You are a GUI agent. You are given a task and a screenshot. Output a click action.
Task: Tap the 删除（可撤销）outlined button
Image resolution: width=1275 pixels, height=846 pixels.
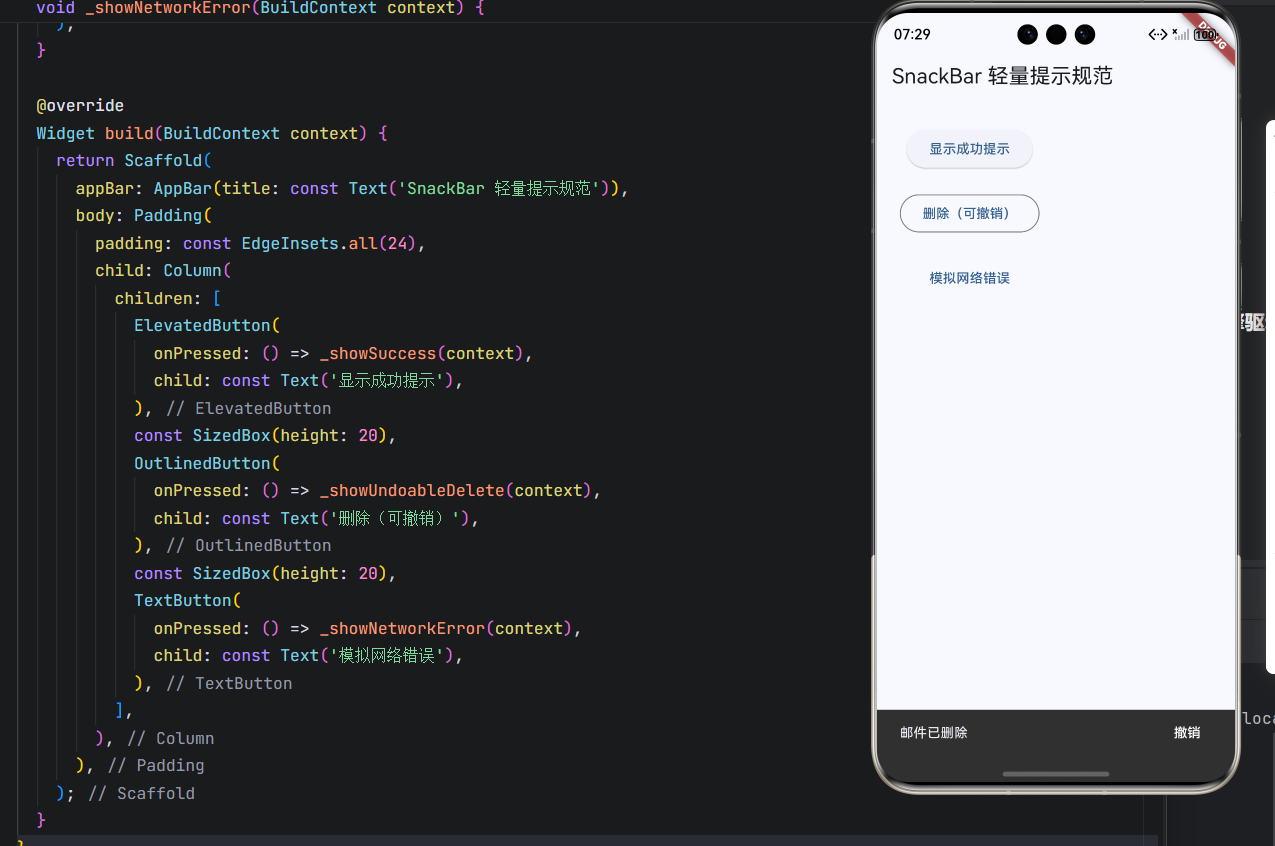point(969,213)
